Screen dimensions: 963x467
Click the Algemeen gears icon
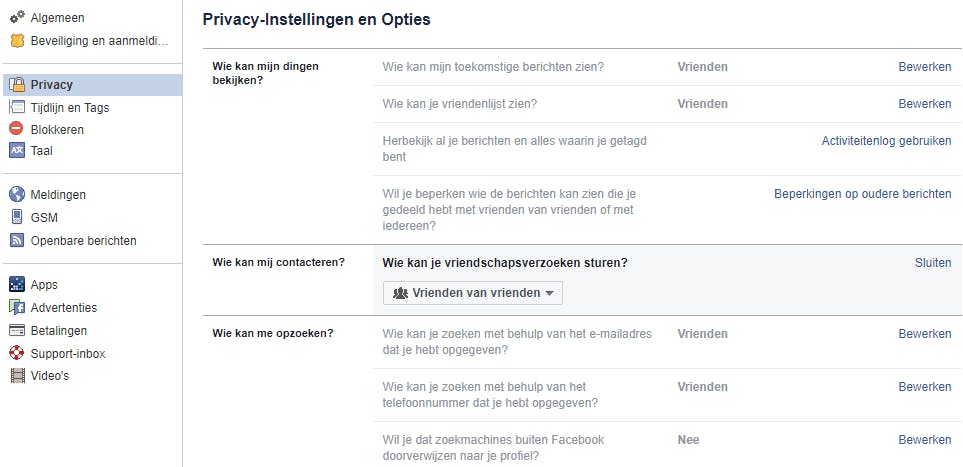tap(16, 18)
